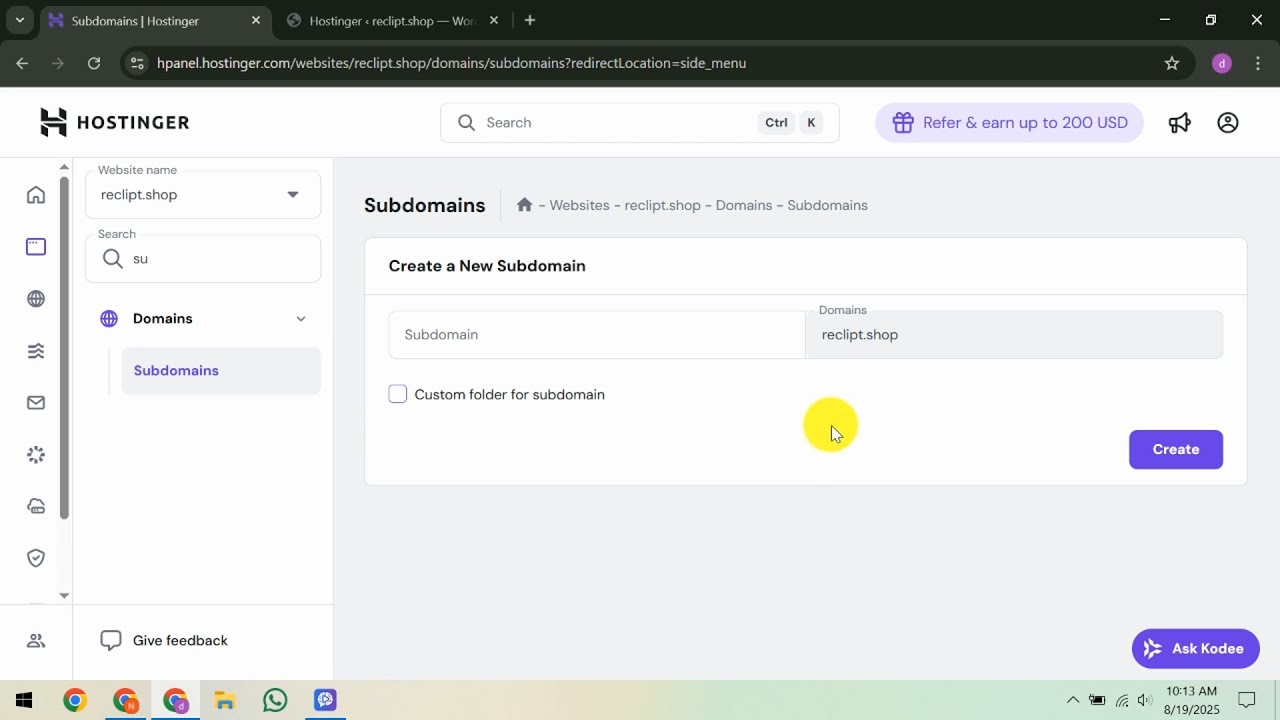Open announcements megaphone icon
Viewport: 1280px width, 720px height.
click(1180, 122)
